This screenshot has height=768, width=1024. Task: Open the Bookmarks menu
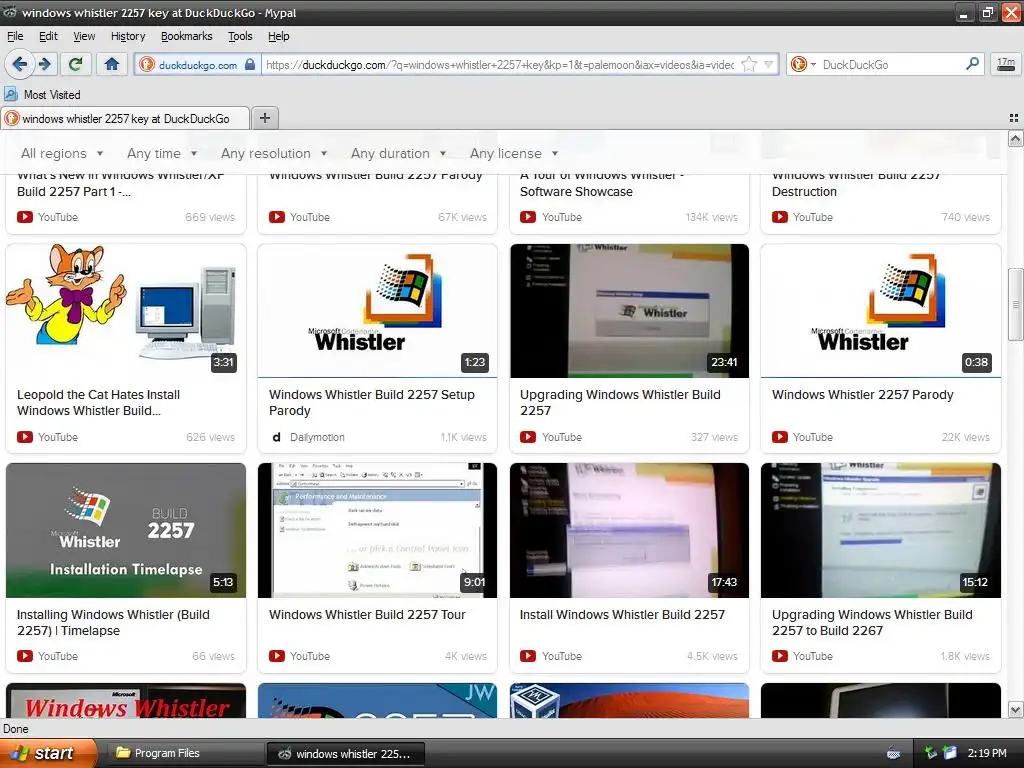187,37
